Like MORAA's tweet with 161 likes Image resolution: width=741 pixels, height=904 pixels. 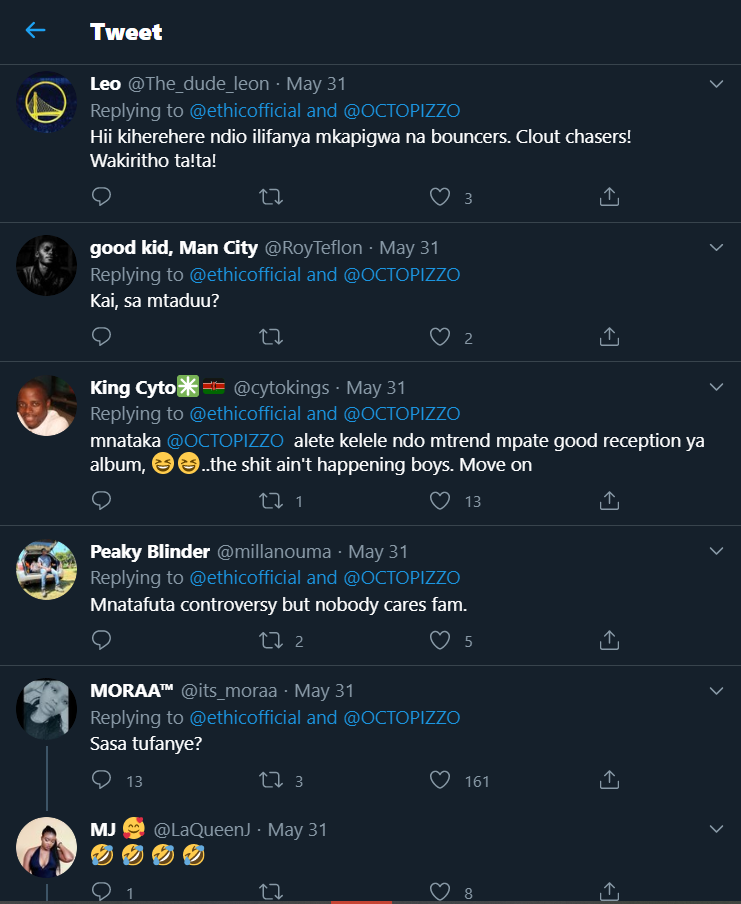440,780
